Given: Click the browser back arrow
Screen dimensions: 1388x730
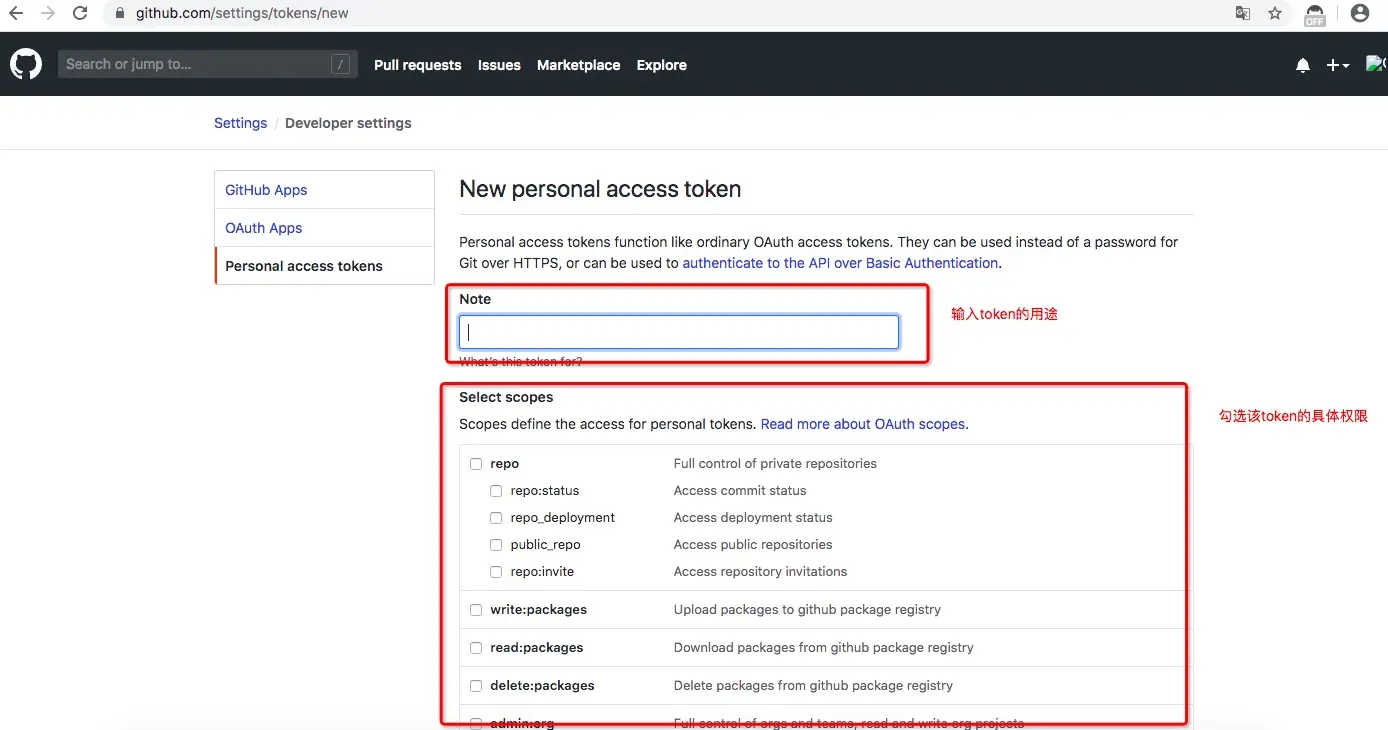Looking at the screenshot, I should click(16, 13).
